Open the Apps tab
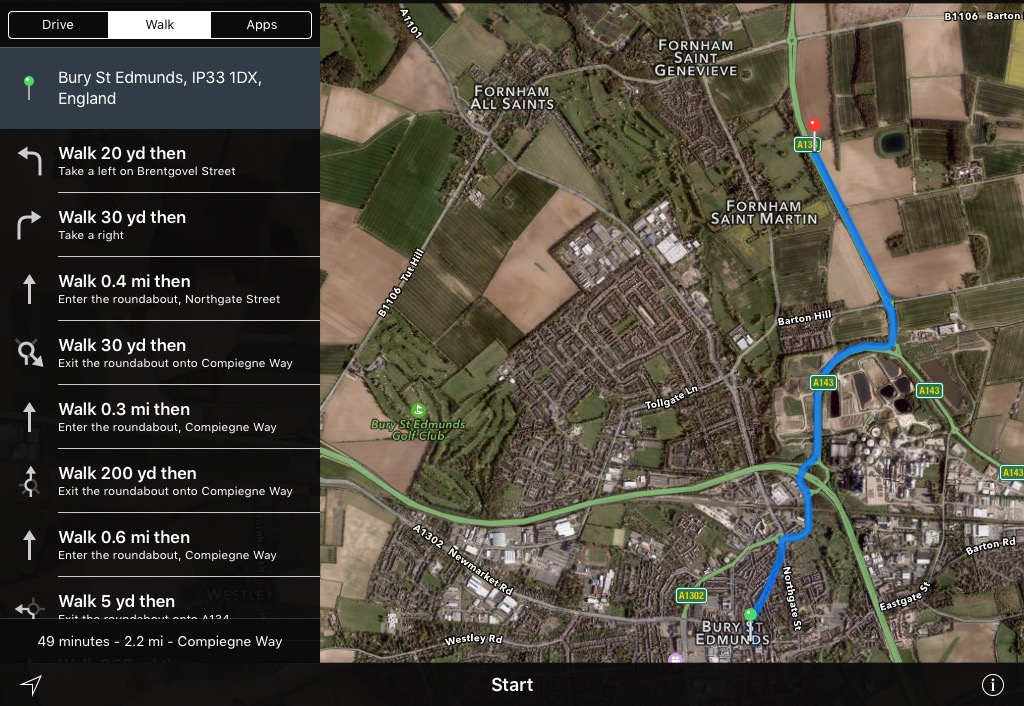1024x706 pixels. pos(261,25)
